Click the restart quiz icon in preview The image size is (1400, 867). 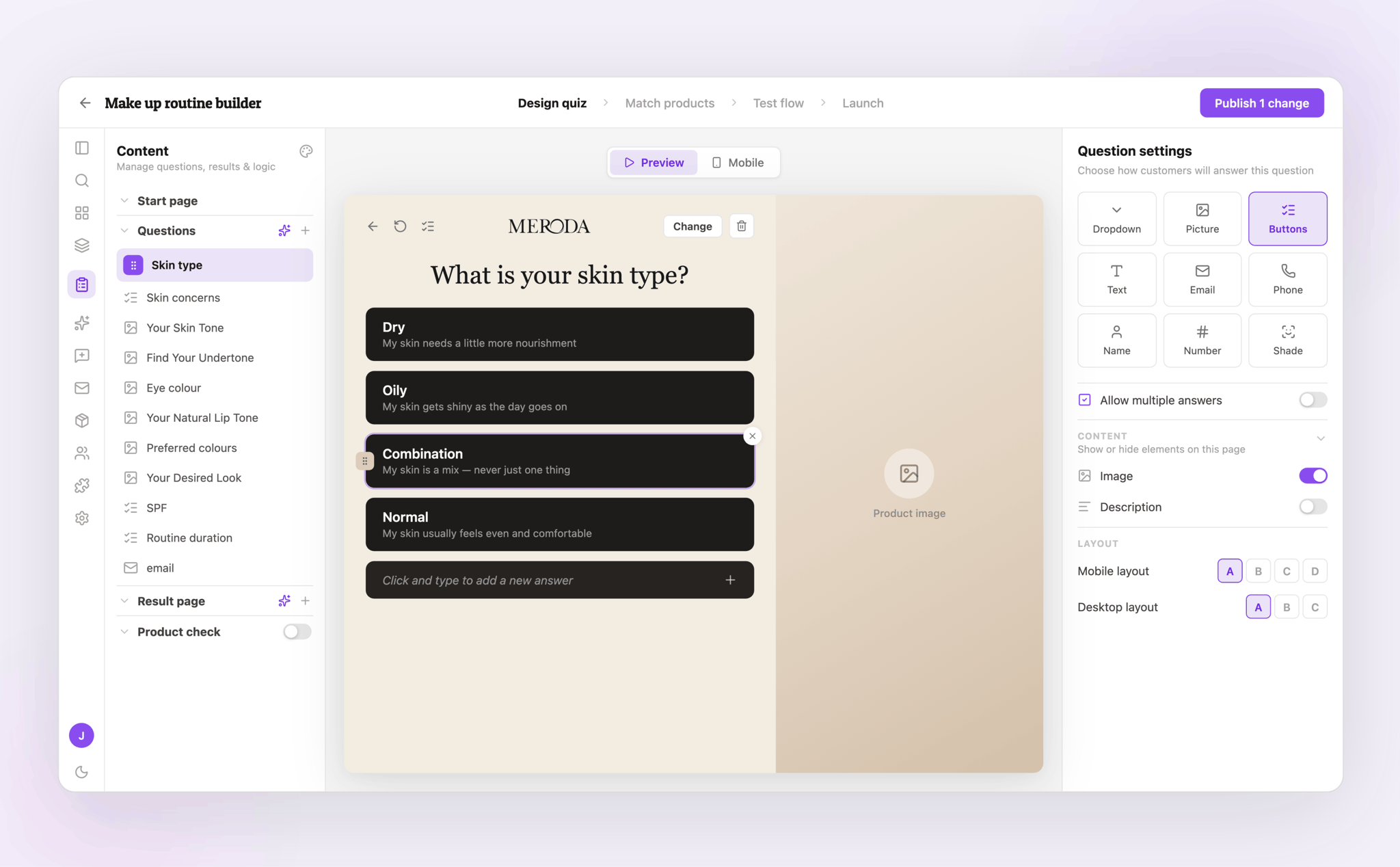[x=401, y=226]
